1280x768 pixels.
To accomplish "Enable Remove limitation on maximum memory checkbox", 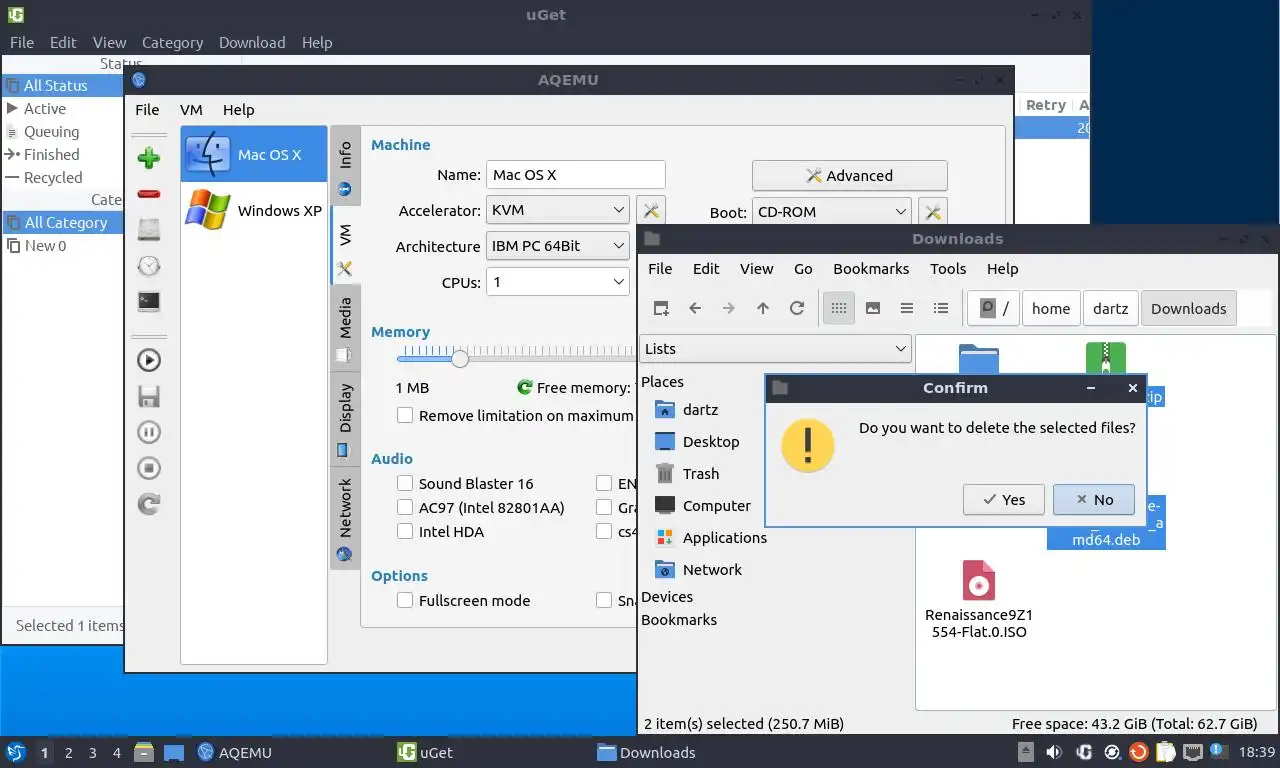I will pos(405,415).
